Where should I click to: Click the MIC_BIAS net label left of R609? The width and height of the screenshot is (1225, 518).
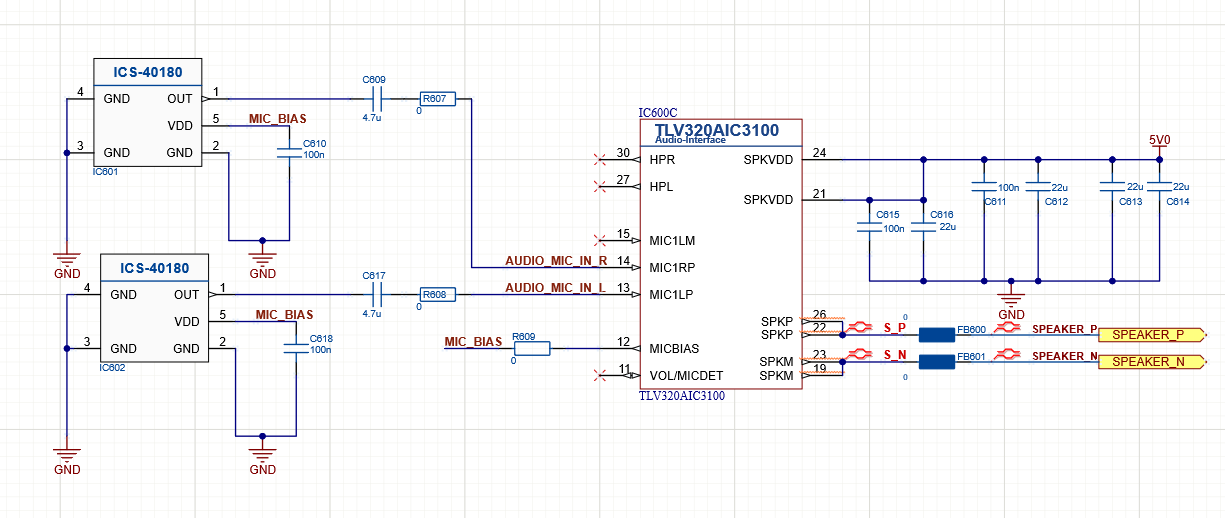pos(473,342)
